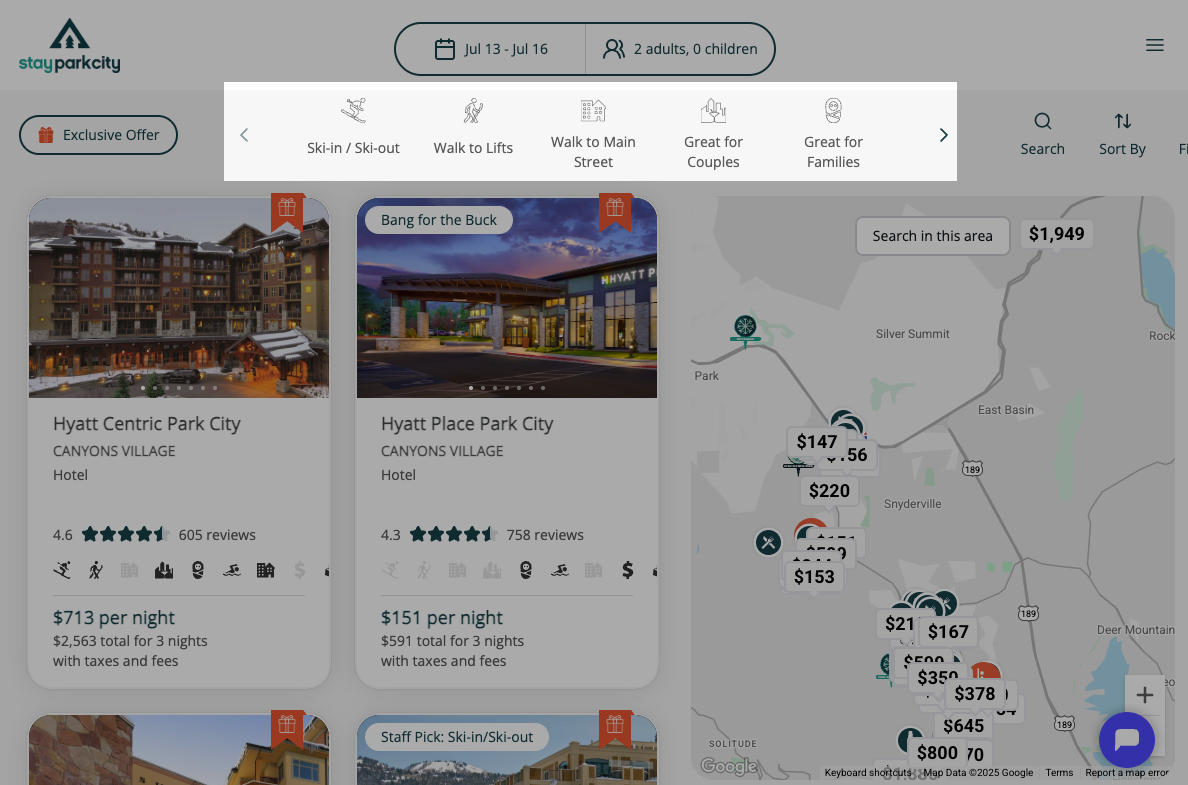1188x785 pixels.
Task: Click skier amenity icon on Hyatt Centric
Action: [x=62, y=570]
